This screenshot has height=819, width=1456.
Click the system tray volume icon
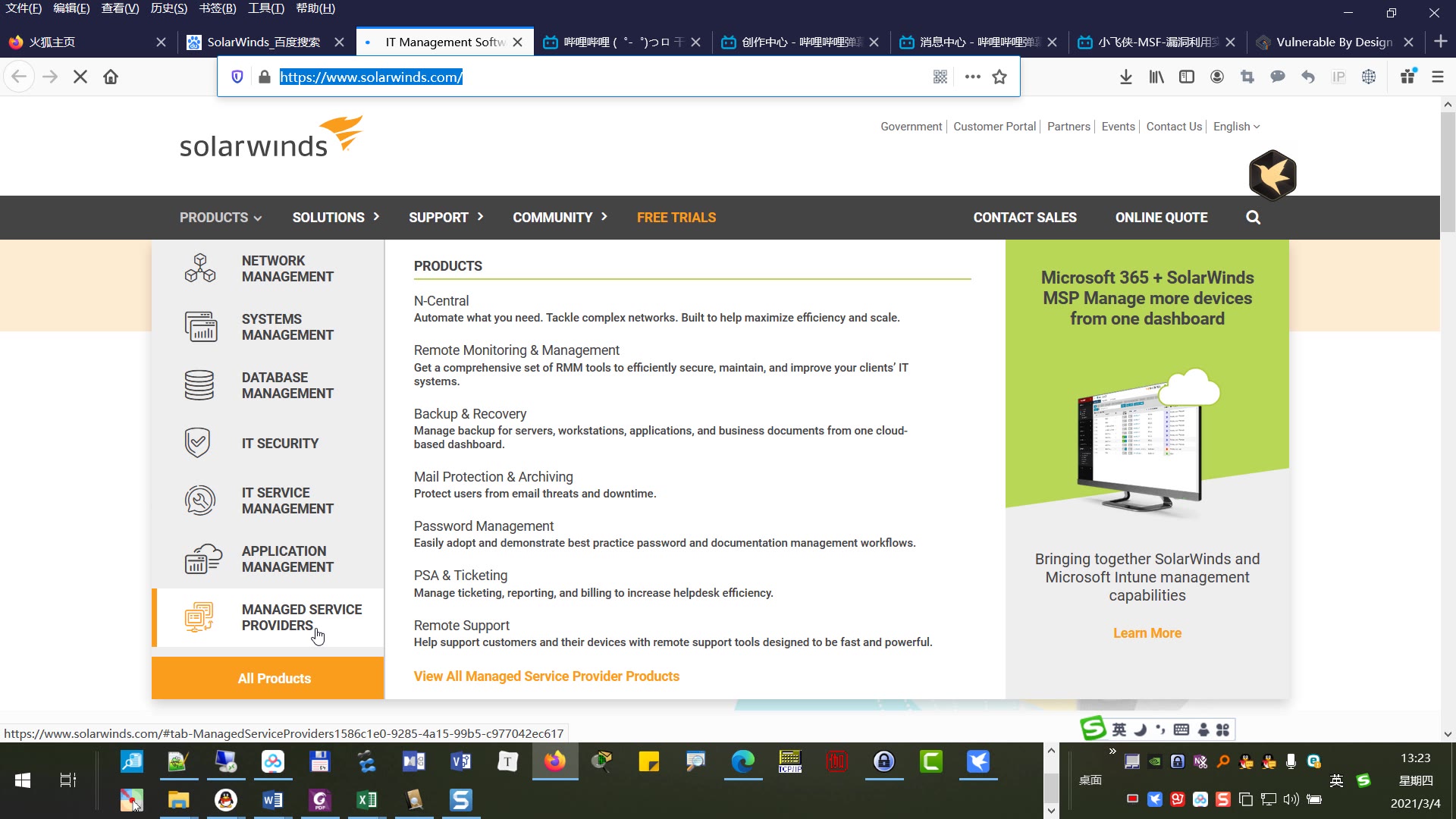pyautogui.click(x=1291, y=799)
